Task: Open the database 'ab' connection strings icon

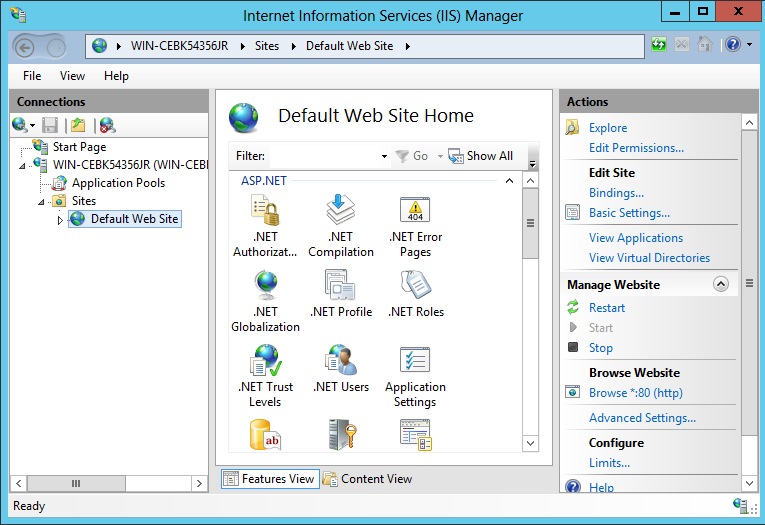Action: [x=265, y=434]
